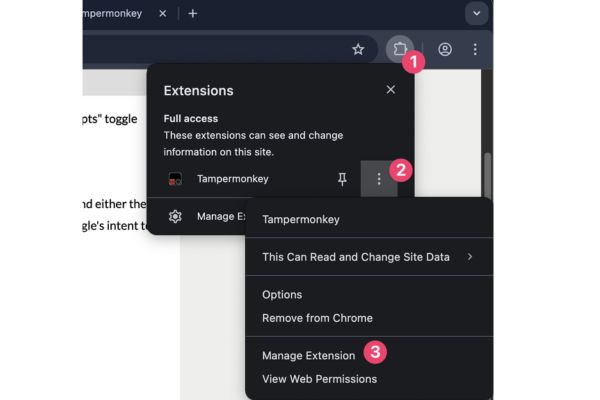Choose Options from the context menu
Viewport: 600px width, 400px height.
click(282, 295)
